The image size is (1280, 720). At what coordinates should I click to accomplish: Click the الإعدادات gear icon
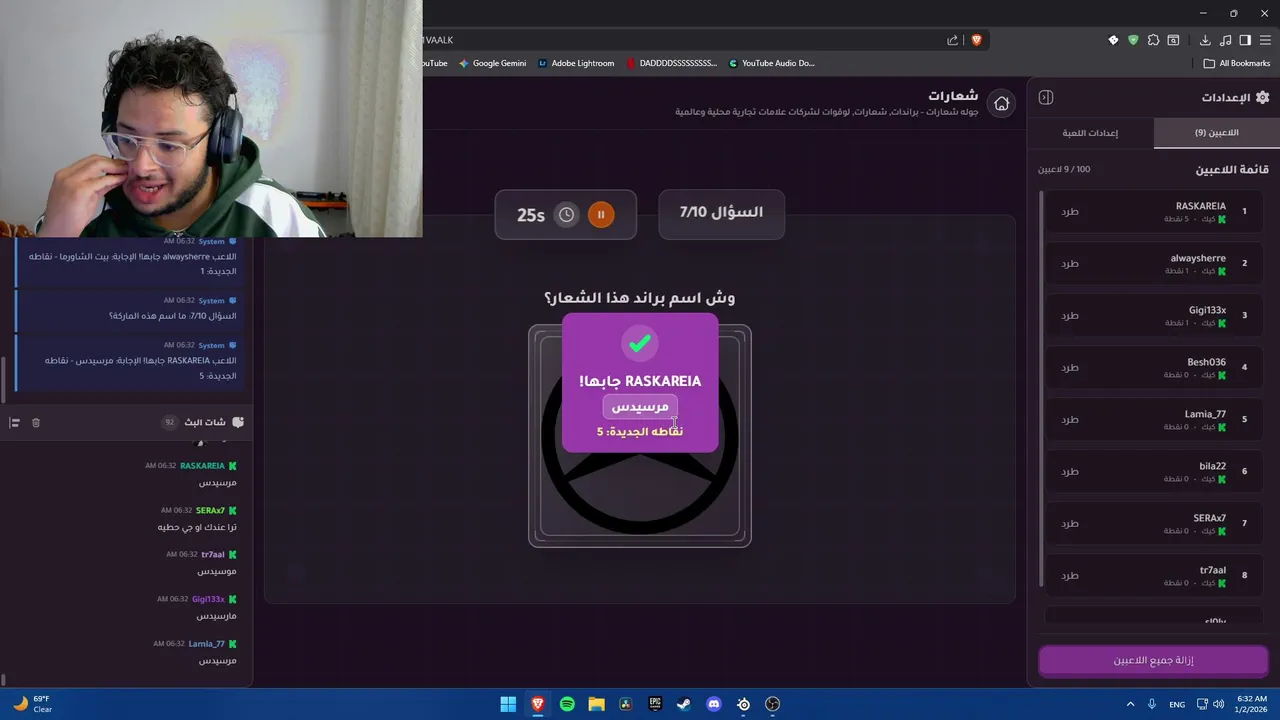tap(1262, 97)
